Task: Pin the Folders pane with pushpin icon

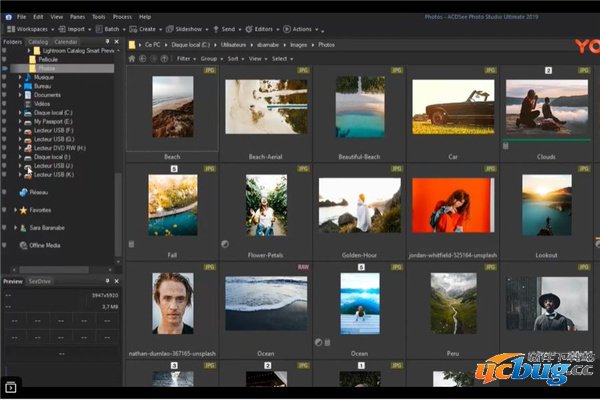Action: click(107, 42)
